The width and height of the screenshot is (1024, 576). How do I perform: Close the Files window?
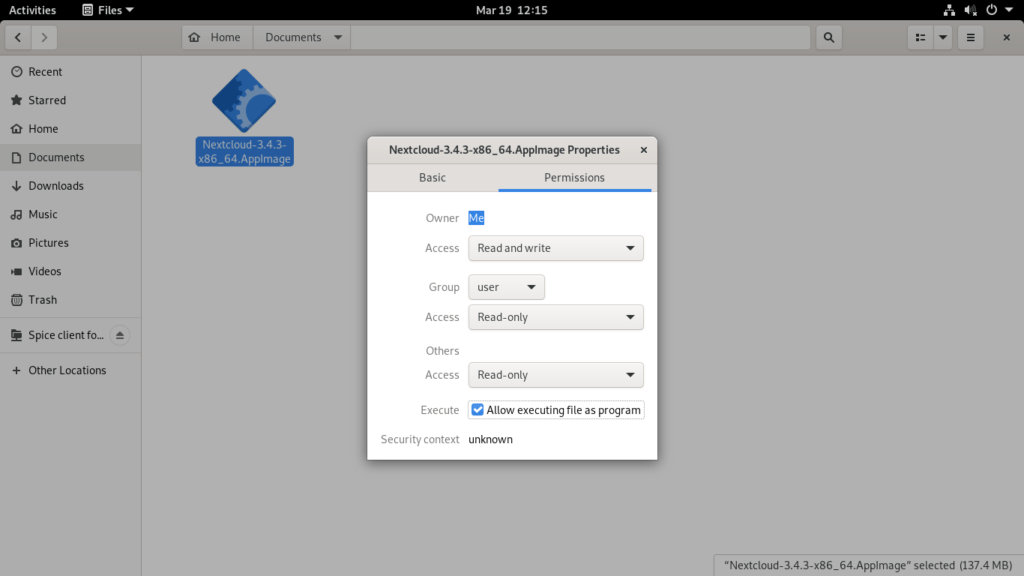(x=1006, y=37)
